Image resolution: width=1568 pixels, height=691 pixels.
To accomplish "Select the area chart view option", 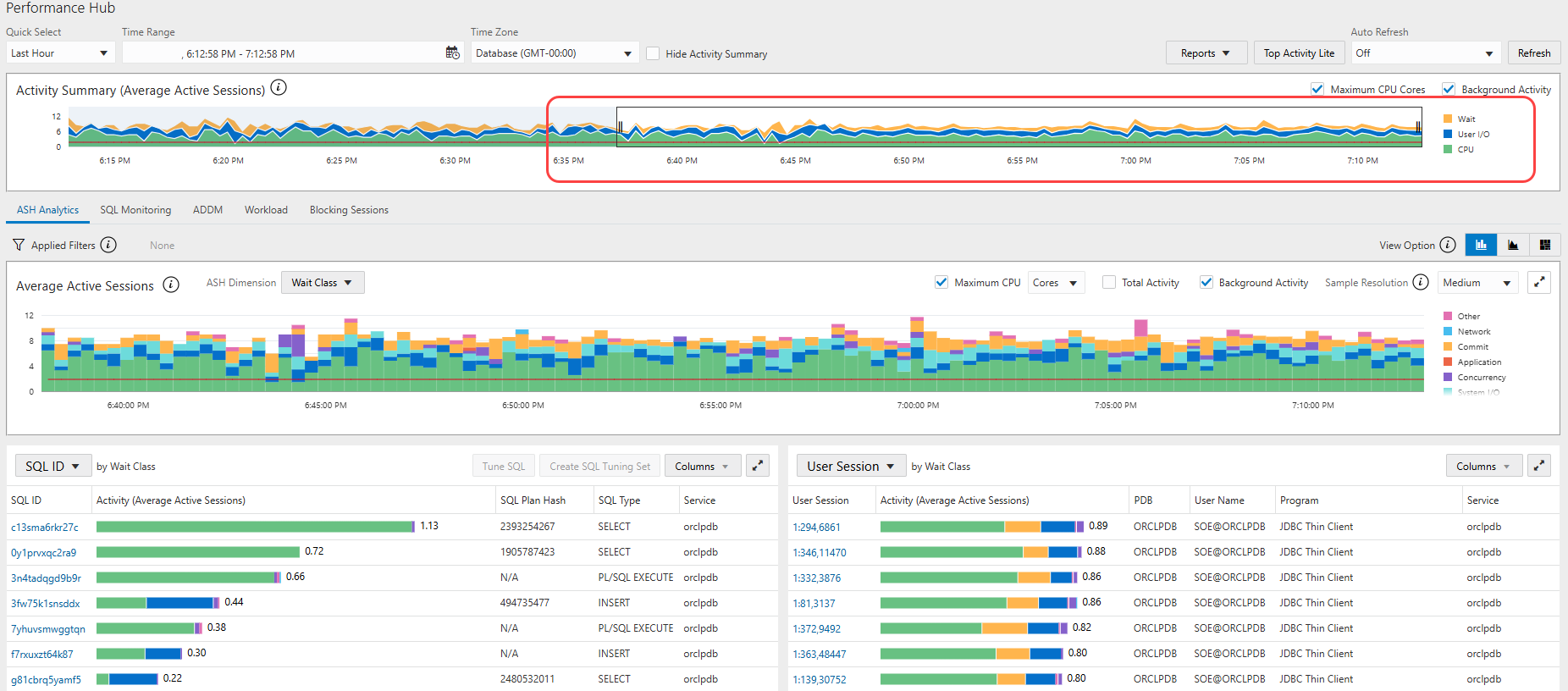I will coord(1513,245).
